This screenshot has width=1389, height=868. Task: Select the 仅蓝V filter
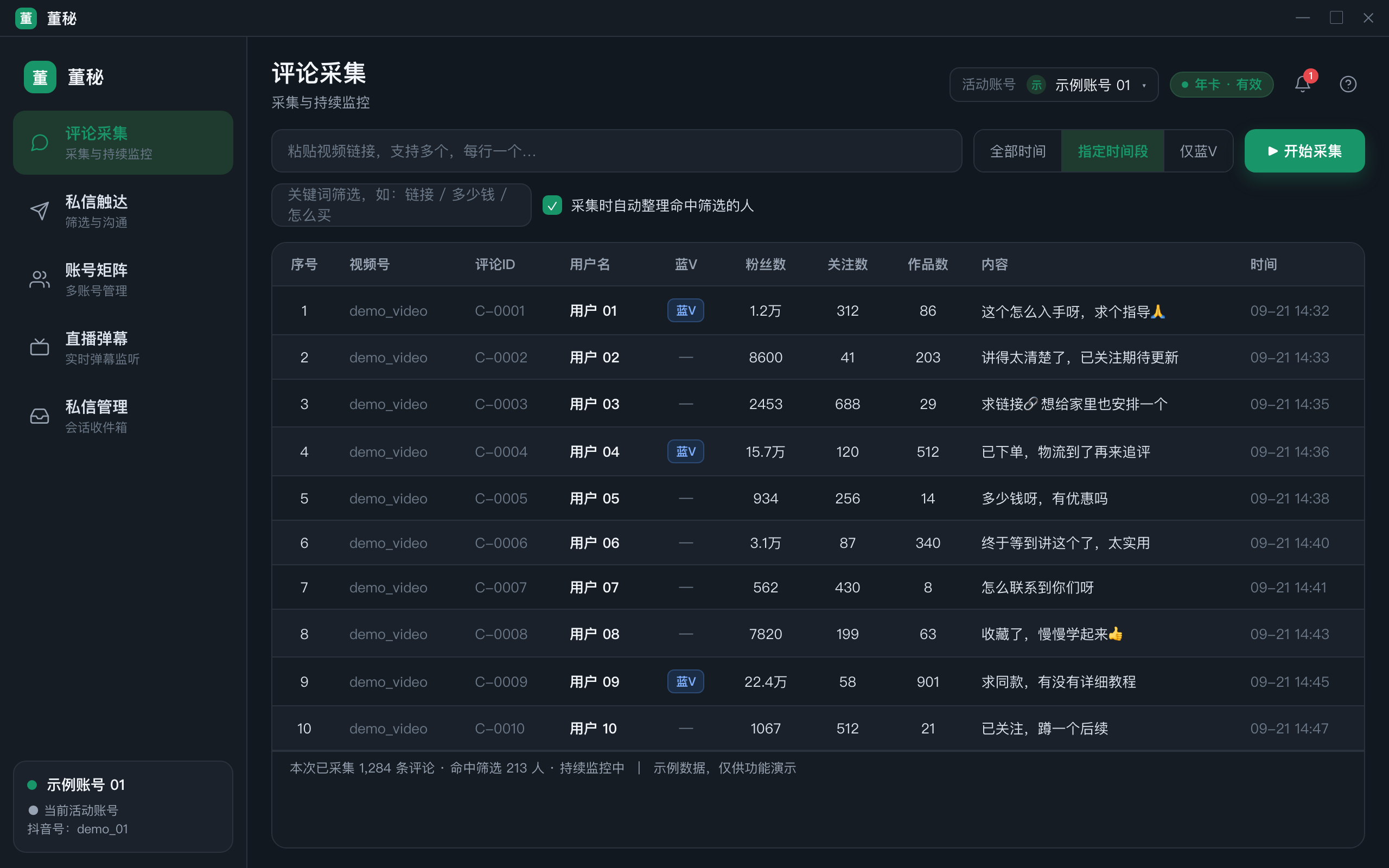(1198, 151)
